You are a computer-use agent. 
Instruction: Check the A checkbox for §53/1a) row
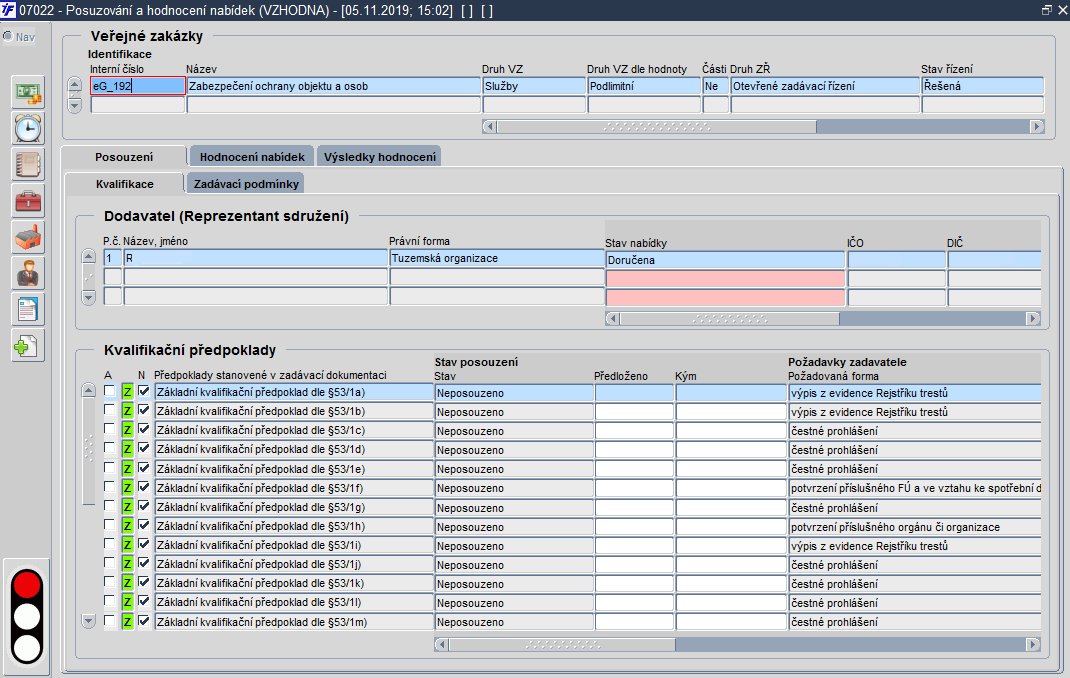point(109,392)
